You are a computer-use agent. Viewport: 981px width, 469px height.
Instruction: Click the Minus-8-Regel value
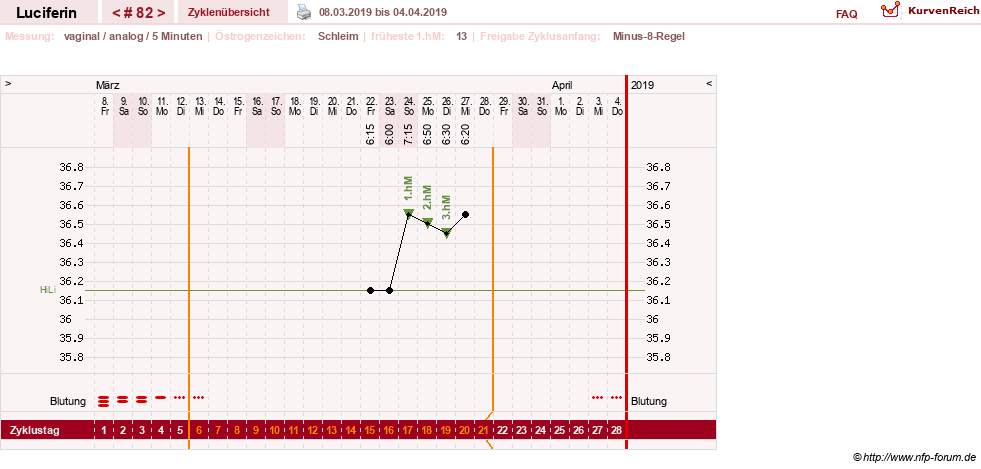click(x=649, y=36)
